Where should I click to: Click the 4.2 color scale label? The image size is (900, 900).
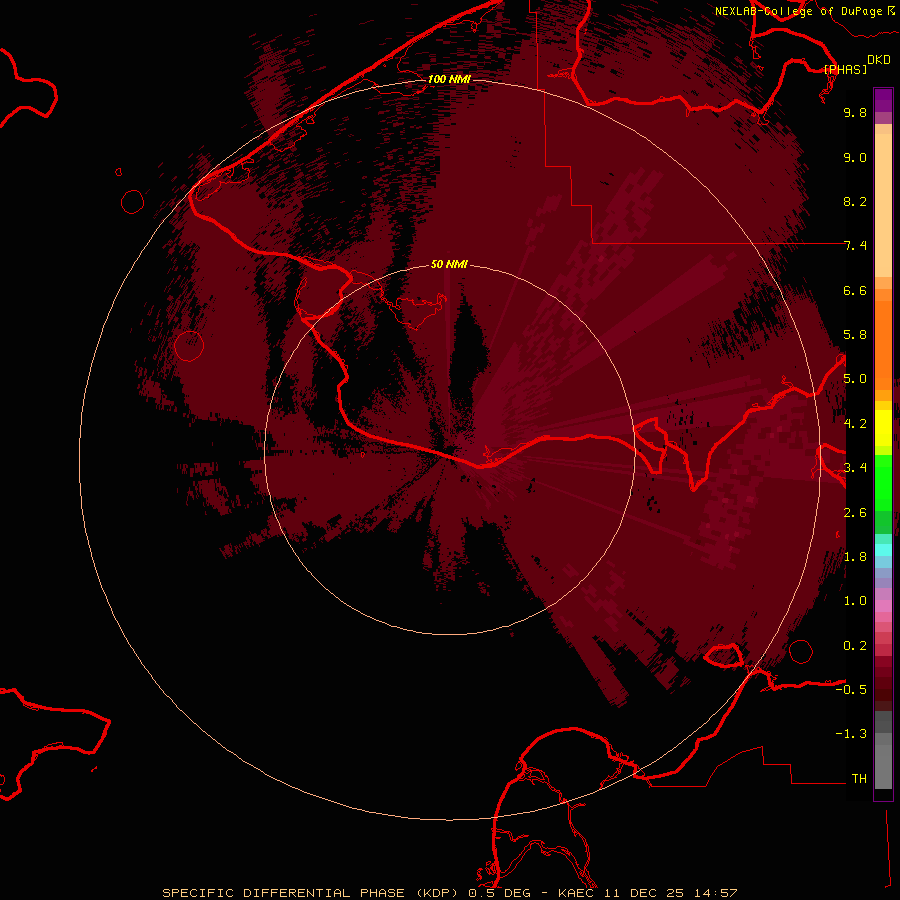tap(855, 424)
